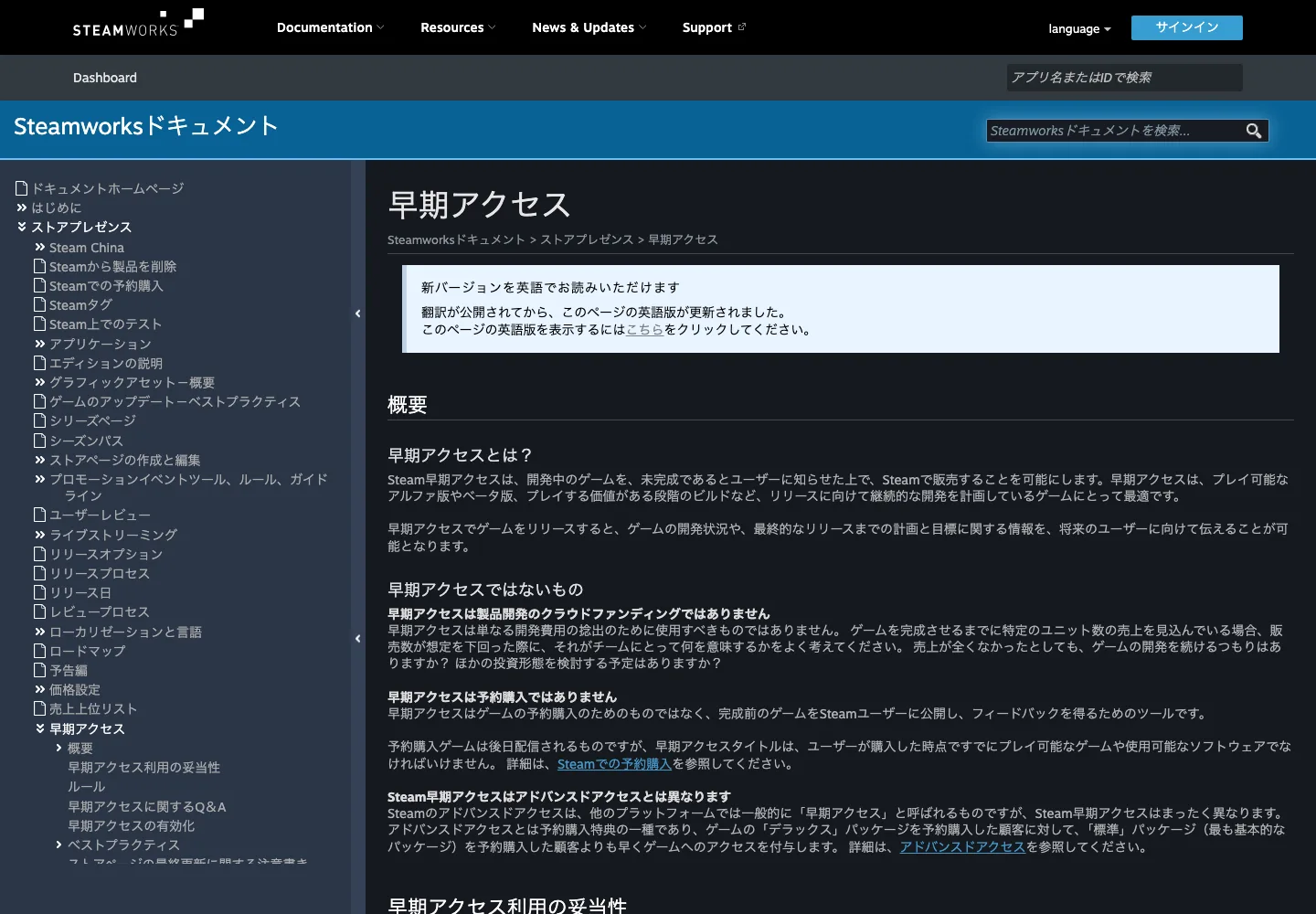Collapse sidebar using upper arrow handle

(x=358, y=314)
